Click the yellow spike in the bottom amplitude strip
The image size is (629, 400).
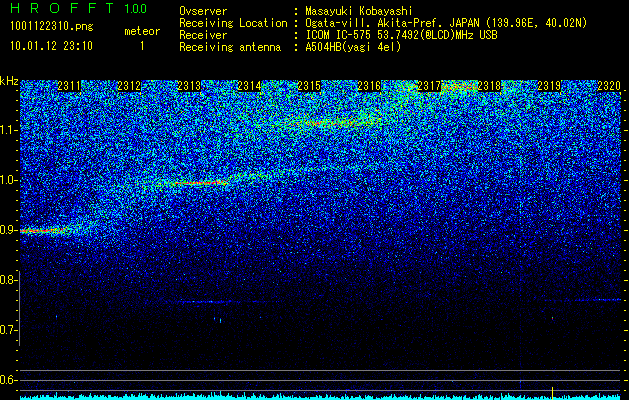coord(552,393)
